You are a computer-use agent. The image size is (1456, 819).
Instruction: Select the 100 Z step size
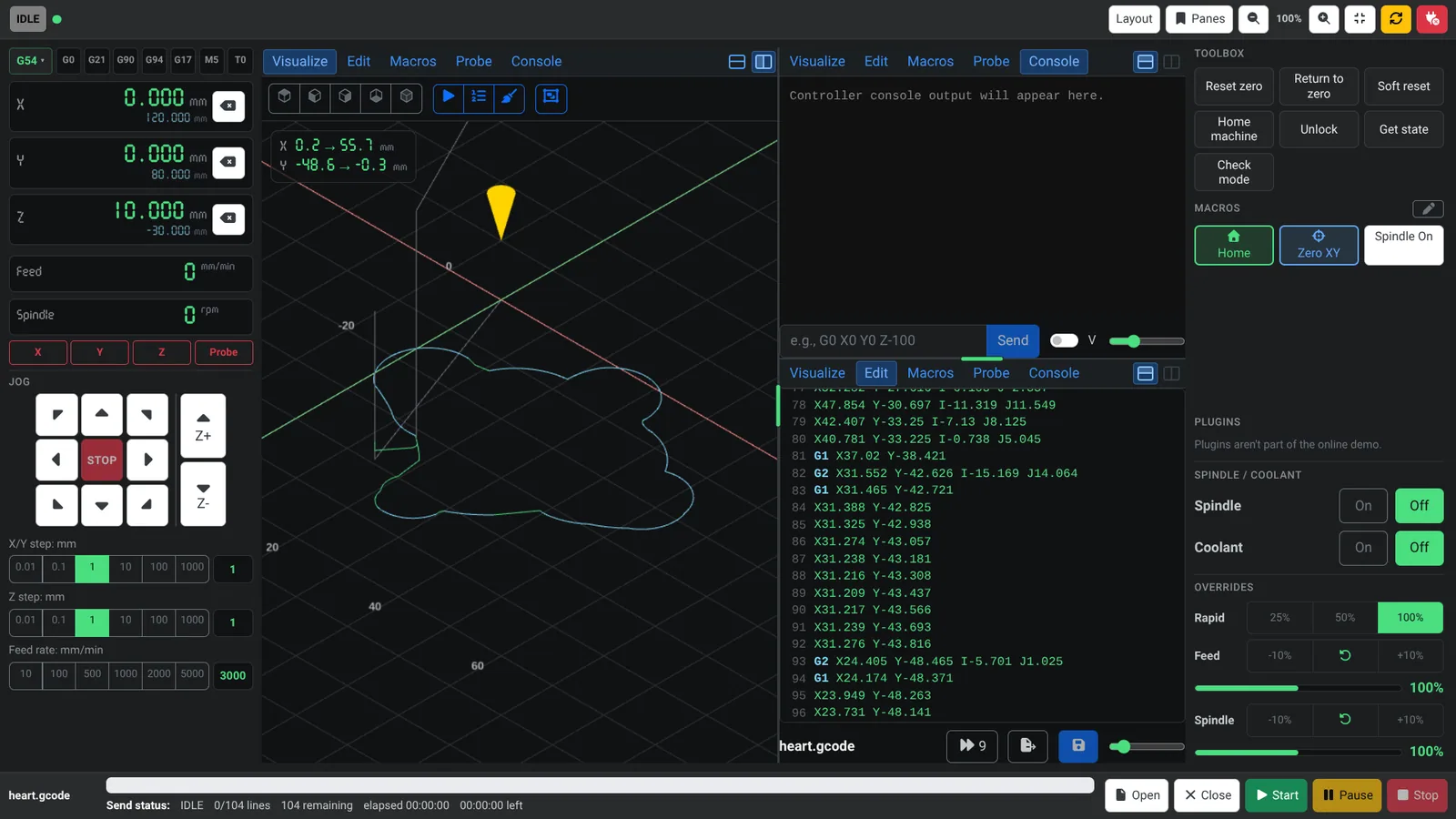(159, 621)
